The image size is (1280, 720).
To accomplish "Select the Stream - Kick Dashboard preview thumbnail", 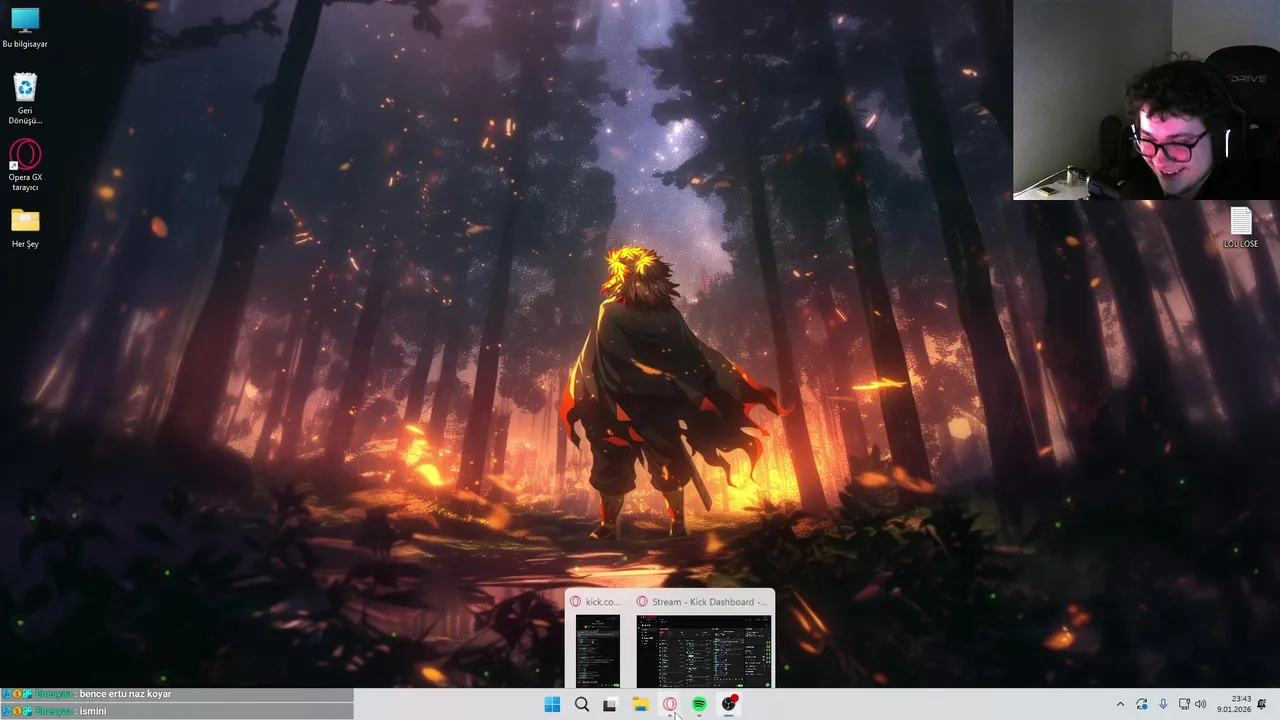I will click(704, 651).
